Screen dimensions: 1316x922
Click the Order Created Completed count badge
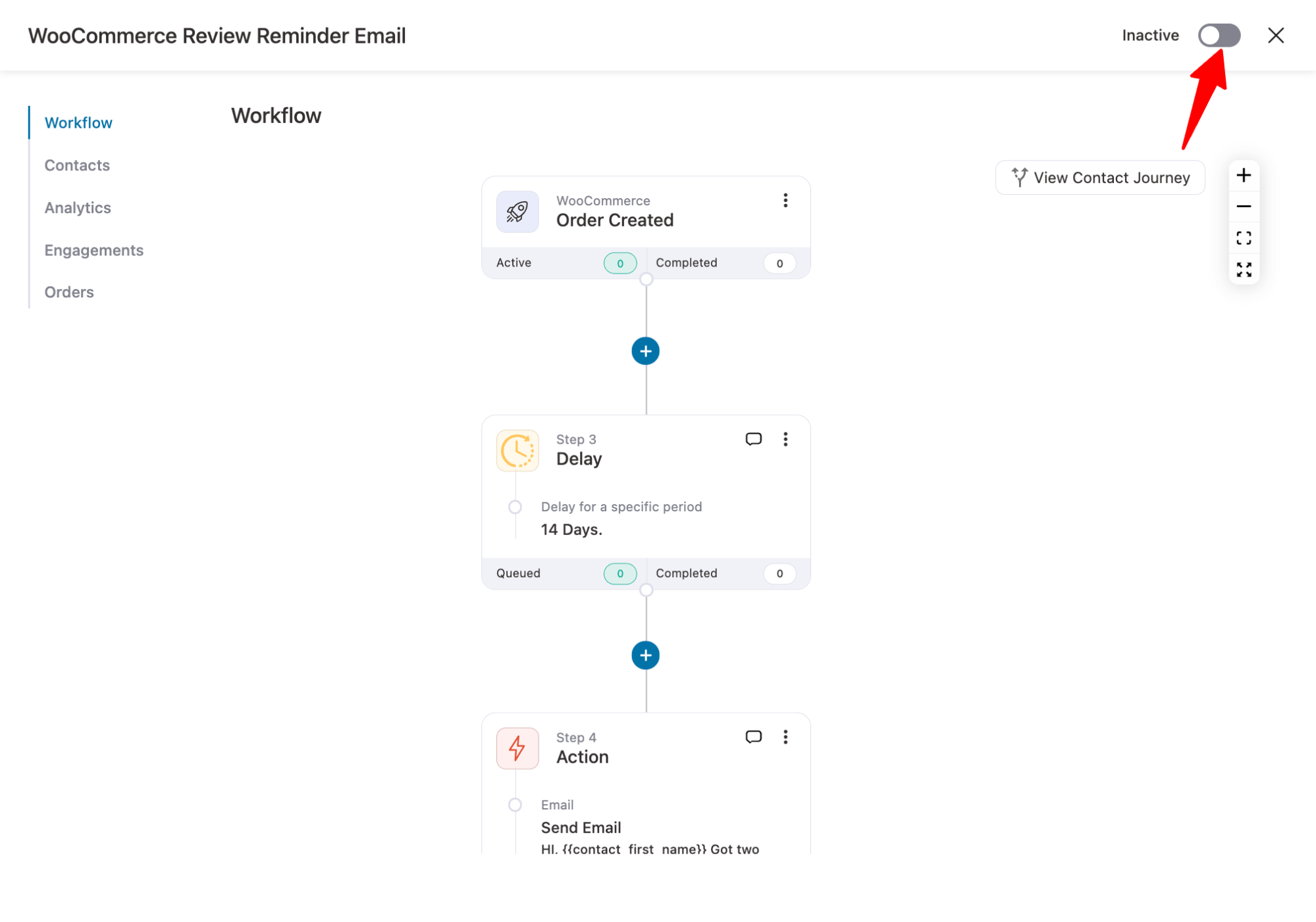[x=779, y=263]
